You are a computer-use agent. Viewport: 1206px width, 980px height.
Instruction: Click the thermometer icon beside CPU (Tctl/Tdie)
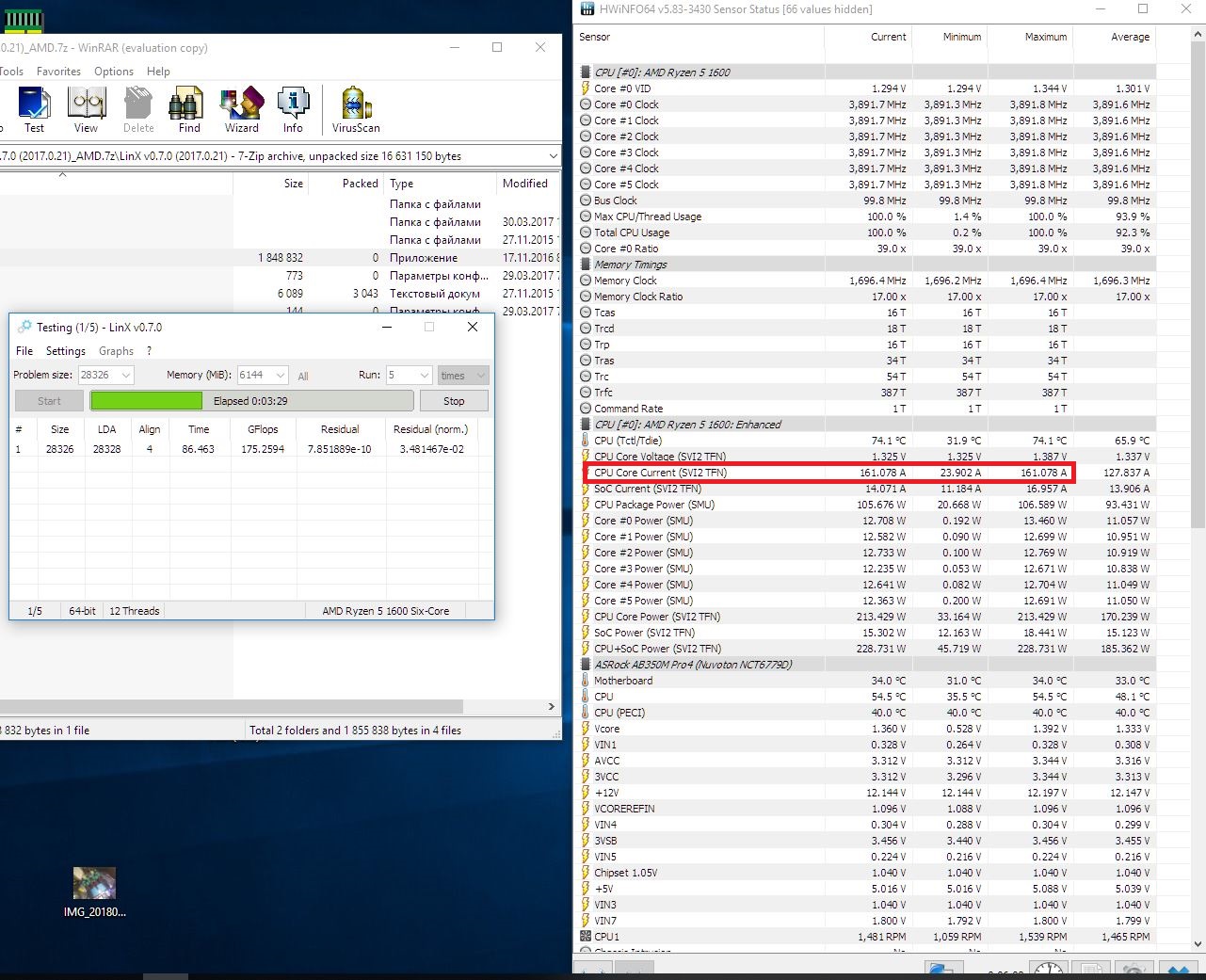pyautogui.click(x=586, y=441)
